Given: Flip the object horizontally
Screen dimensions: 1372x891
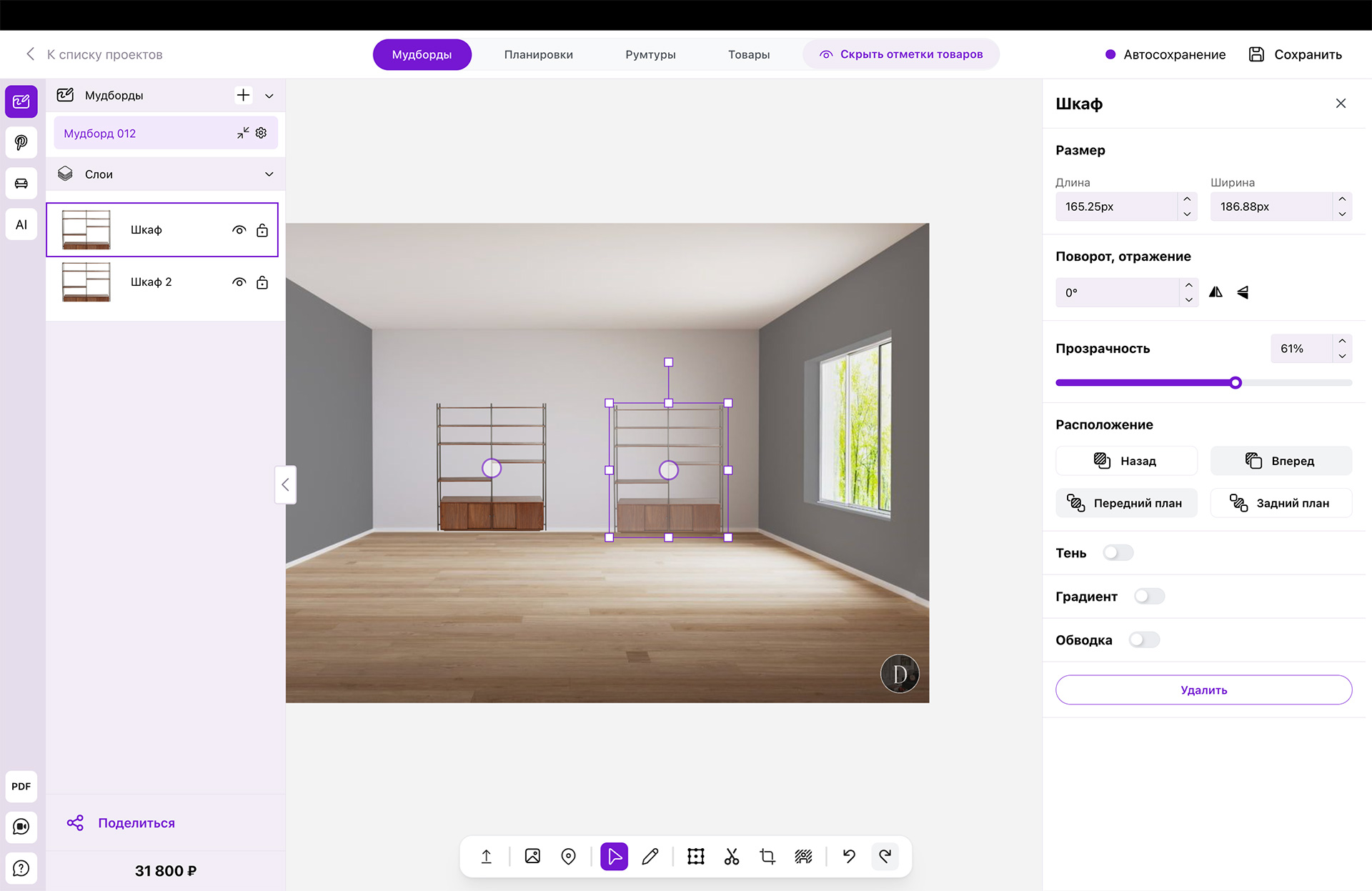Looking at the screenshot, I should pos(1216,292).
